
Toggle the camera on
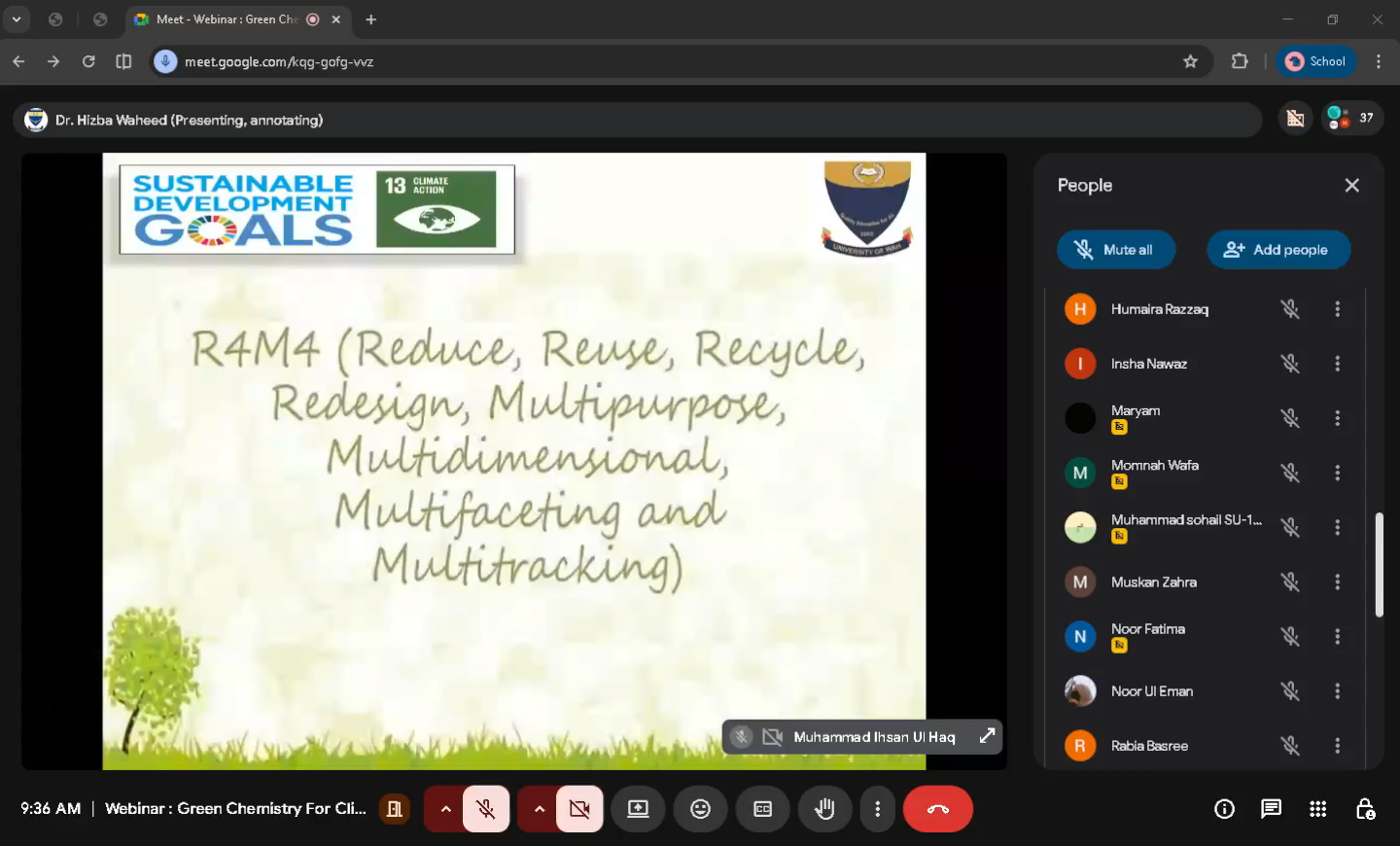(x=579, y=809)
